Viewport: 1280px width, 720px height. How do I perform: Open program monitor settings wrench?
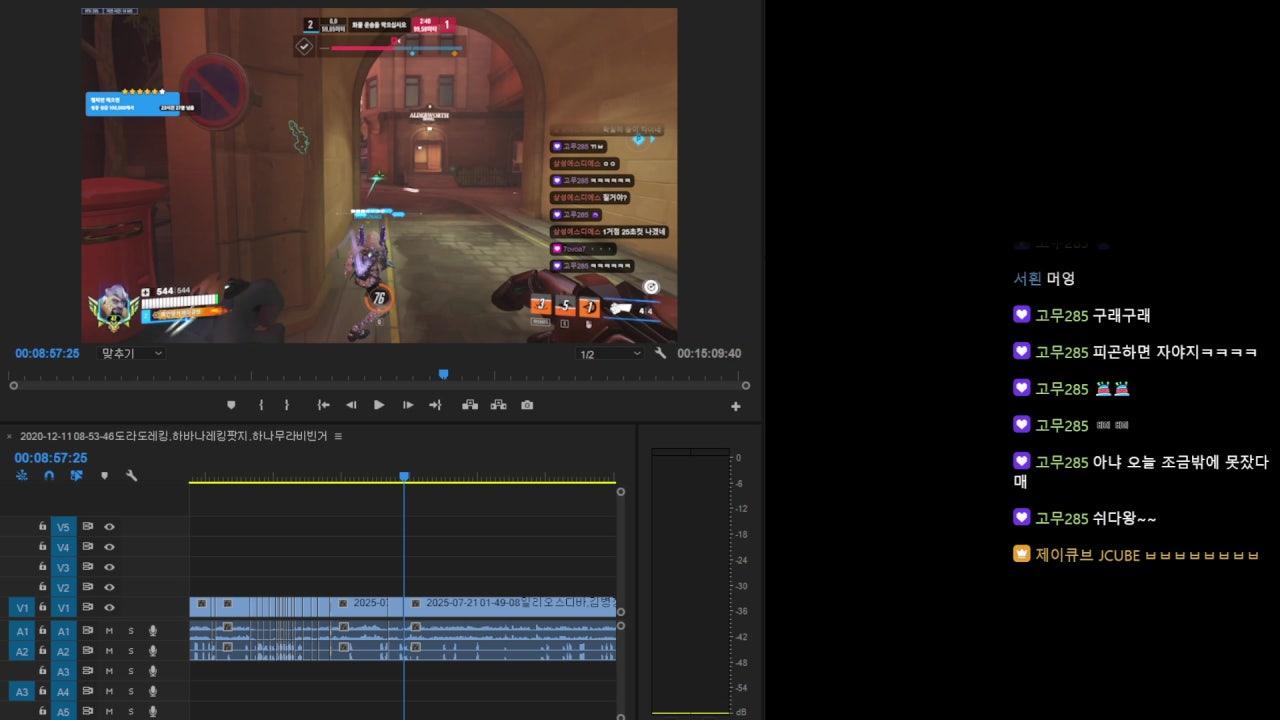pyautogui.click(x=661, y=353)
